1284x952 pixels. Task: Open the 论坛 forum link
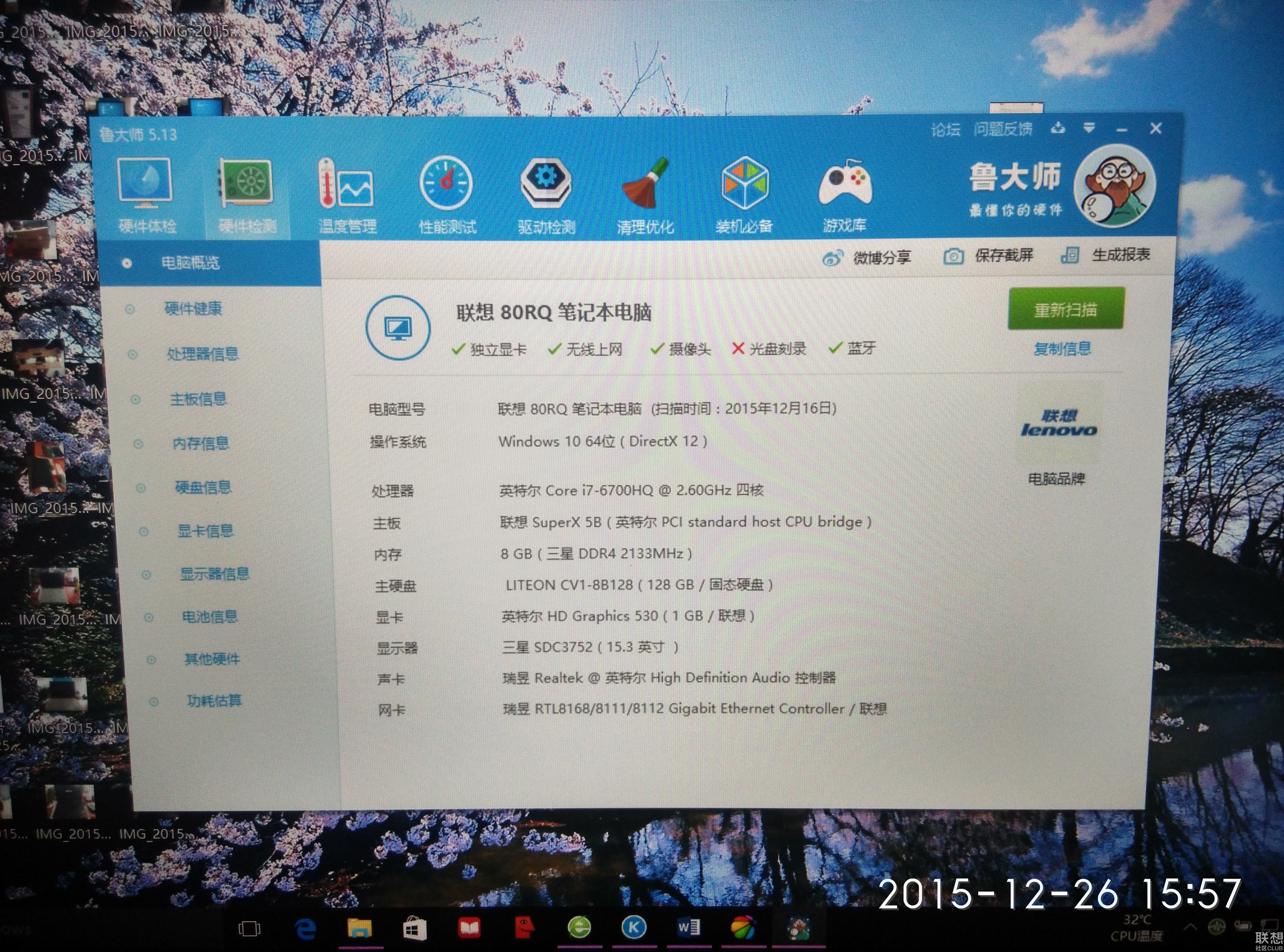tap(945, 130)
